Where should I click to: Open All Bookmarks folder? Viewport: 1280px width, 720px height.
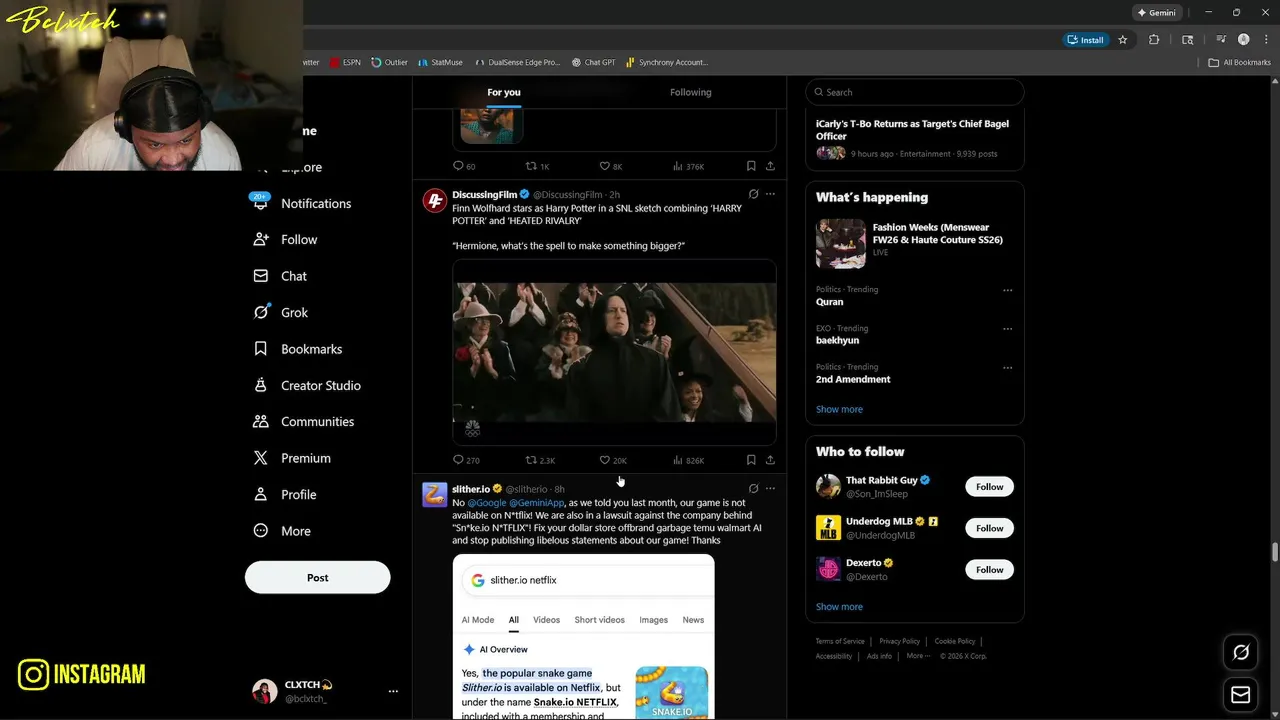(1240, 62)
